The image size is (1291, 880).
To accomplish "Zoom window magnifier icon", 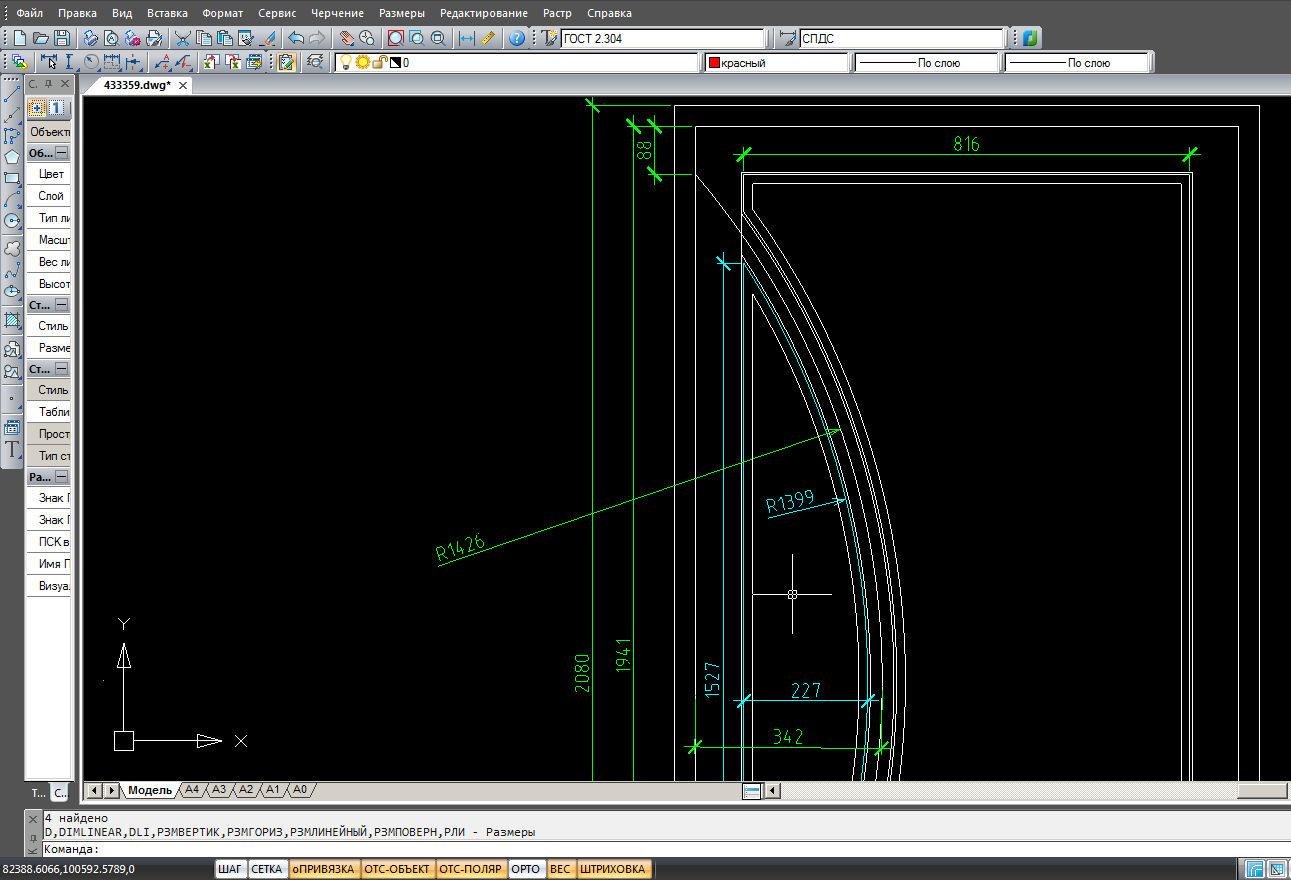I will tap(416, 38).
